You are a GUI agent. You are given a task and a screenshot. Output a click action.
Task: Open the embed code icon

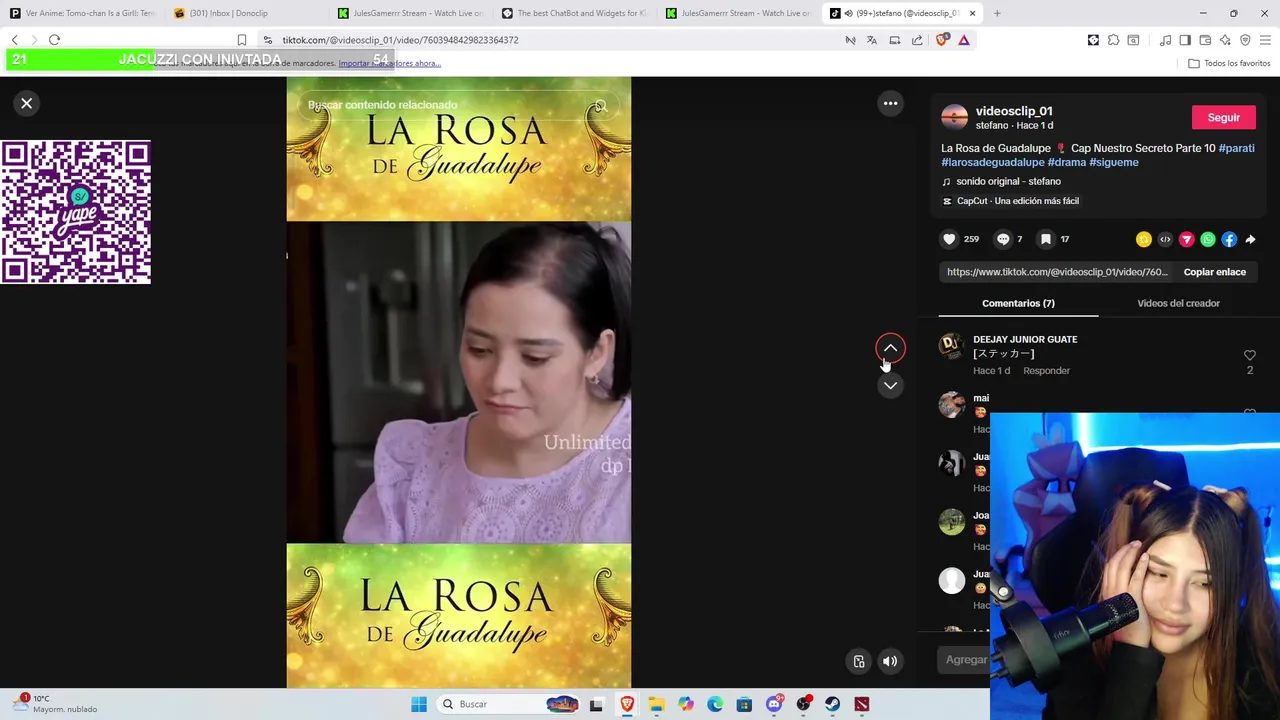1165,240
